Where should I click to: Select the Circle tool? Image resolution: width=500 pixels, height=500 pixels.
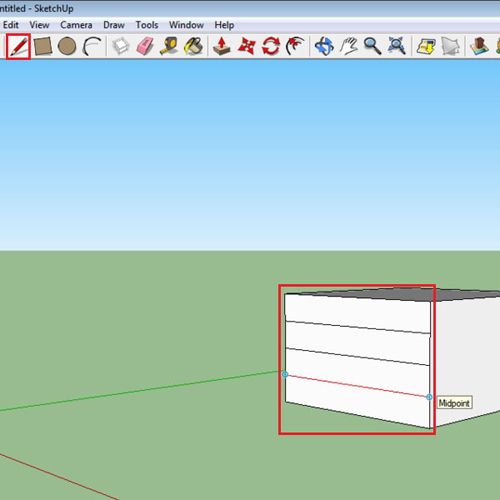67,46
